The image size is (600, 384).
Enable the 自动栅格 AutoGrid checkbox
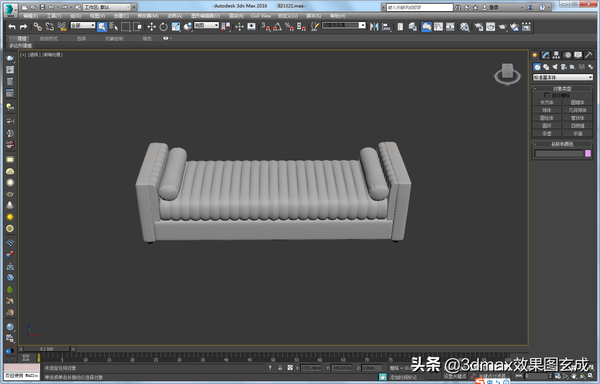547,95
